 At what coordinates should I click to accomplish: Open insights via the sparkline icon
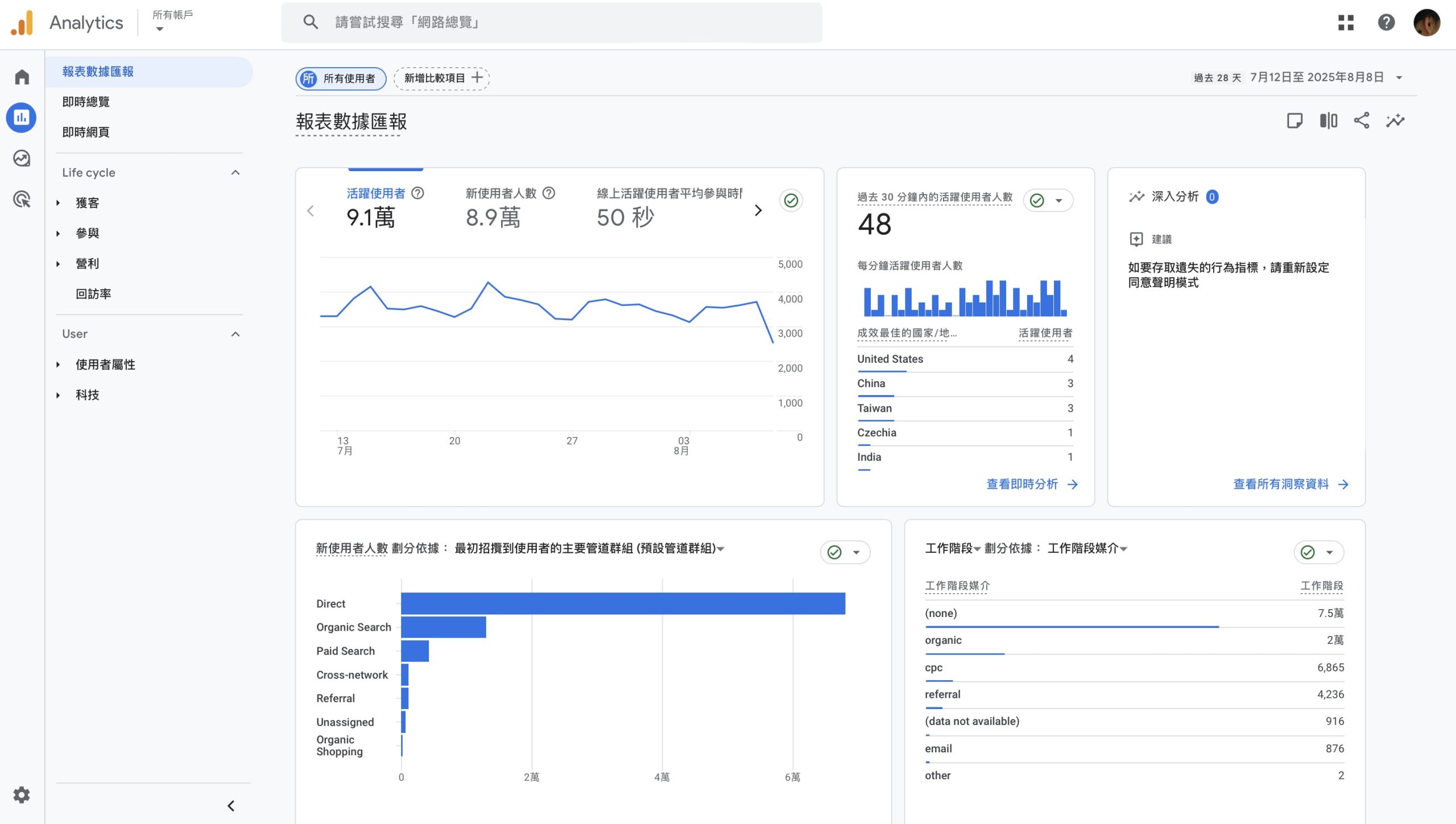click(1396, 120)
